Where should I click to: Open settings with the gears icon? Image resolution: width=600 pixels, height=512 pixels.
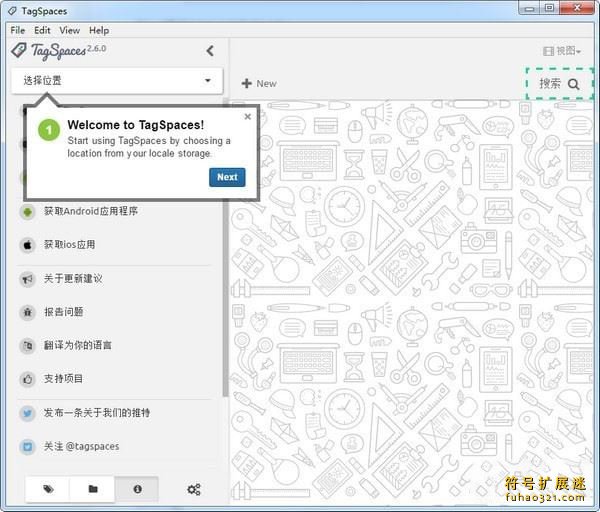pos(194,489)
